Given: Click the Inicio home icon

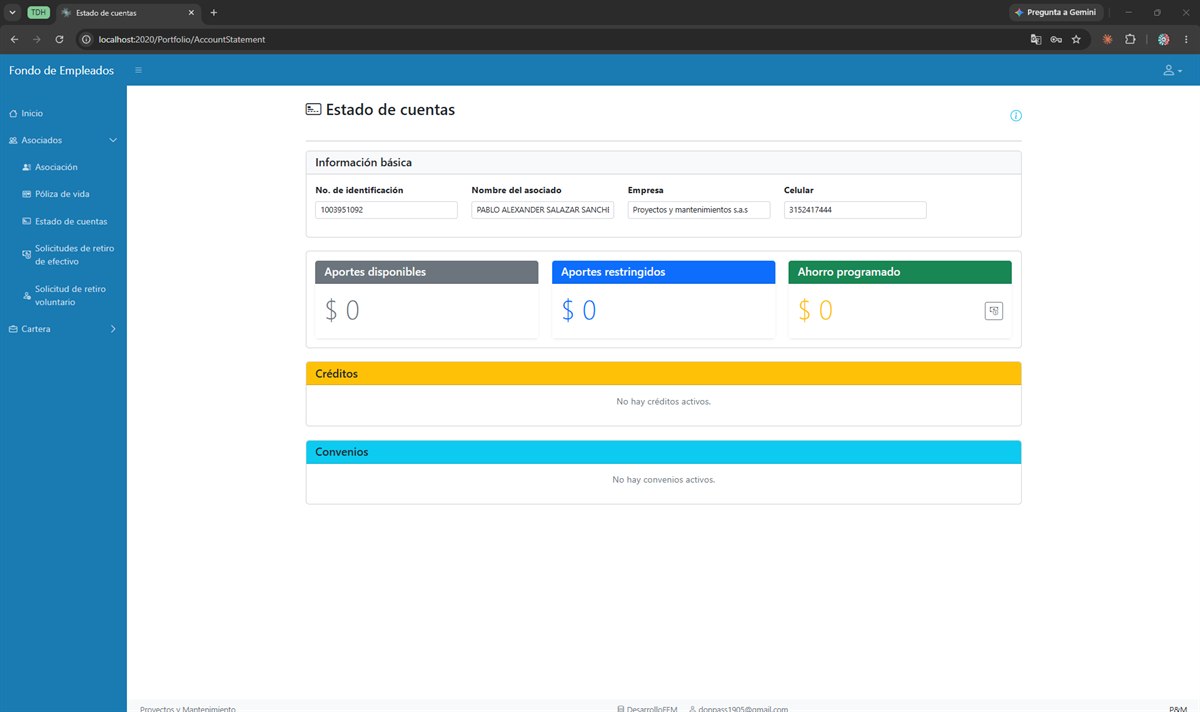Looking at the screenshot, I should (13, 114).
